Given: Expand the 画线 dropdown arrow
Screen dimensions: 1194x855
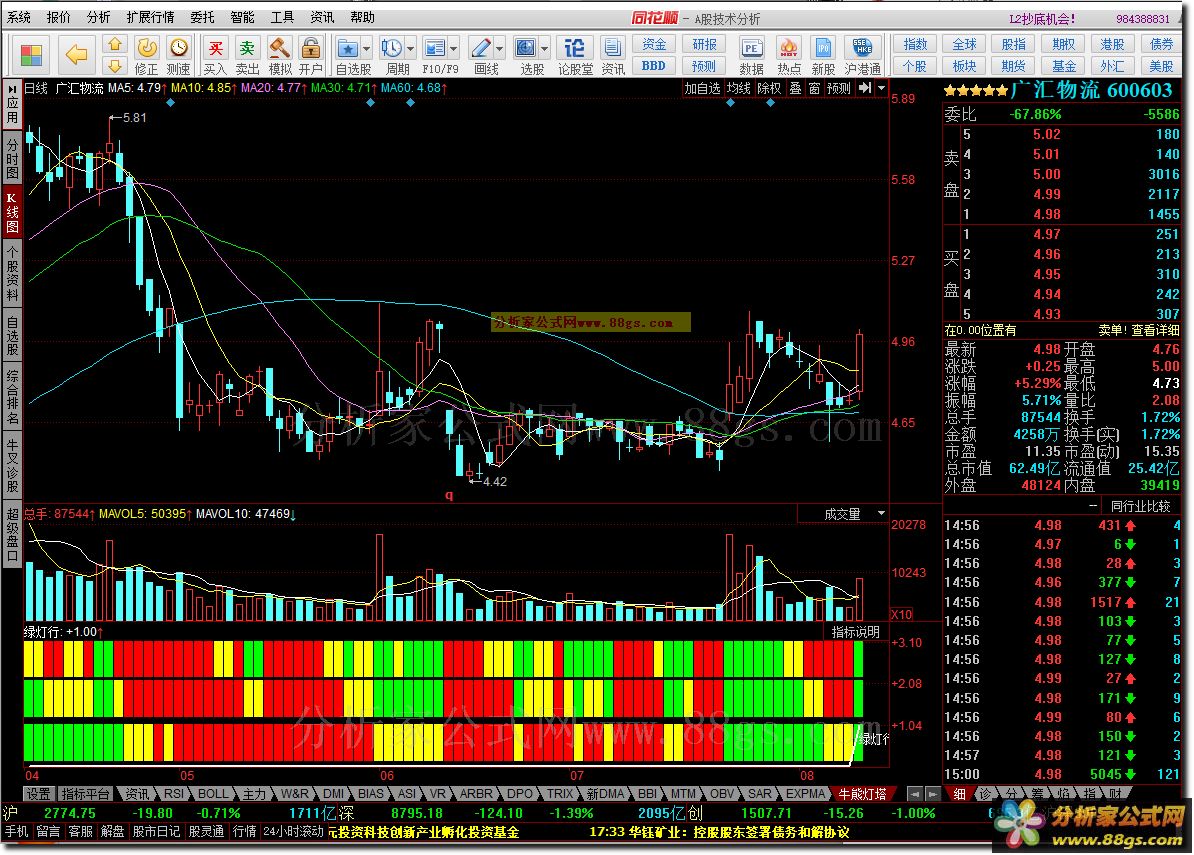Looking at the screenshot, I should [x=500, y=49].
